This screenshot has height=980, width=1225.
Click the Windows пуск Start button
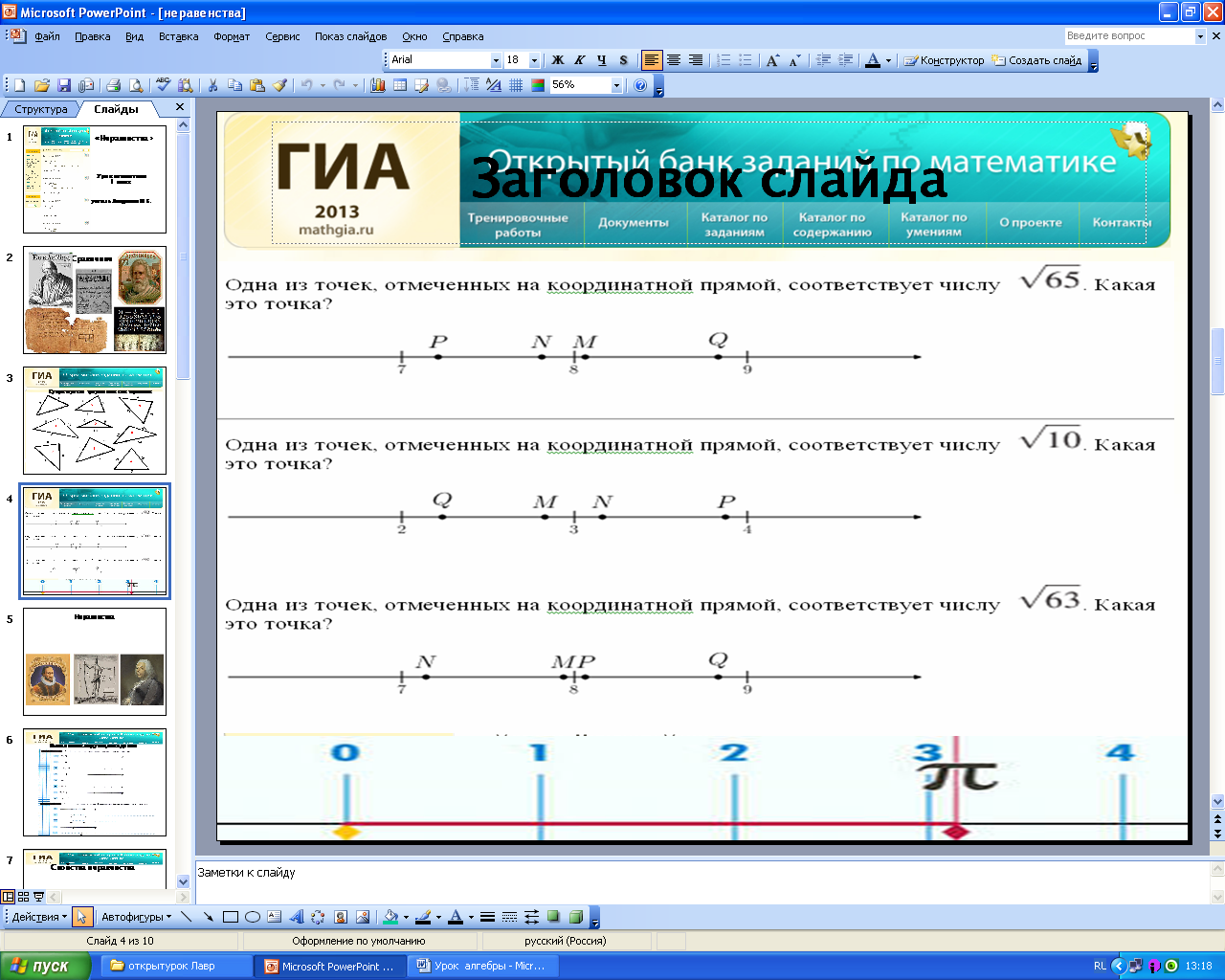45,966
